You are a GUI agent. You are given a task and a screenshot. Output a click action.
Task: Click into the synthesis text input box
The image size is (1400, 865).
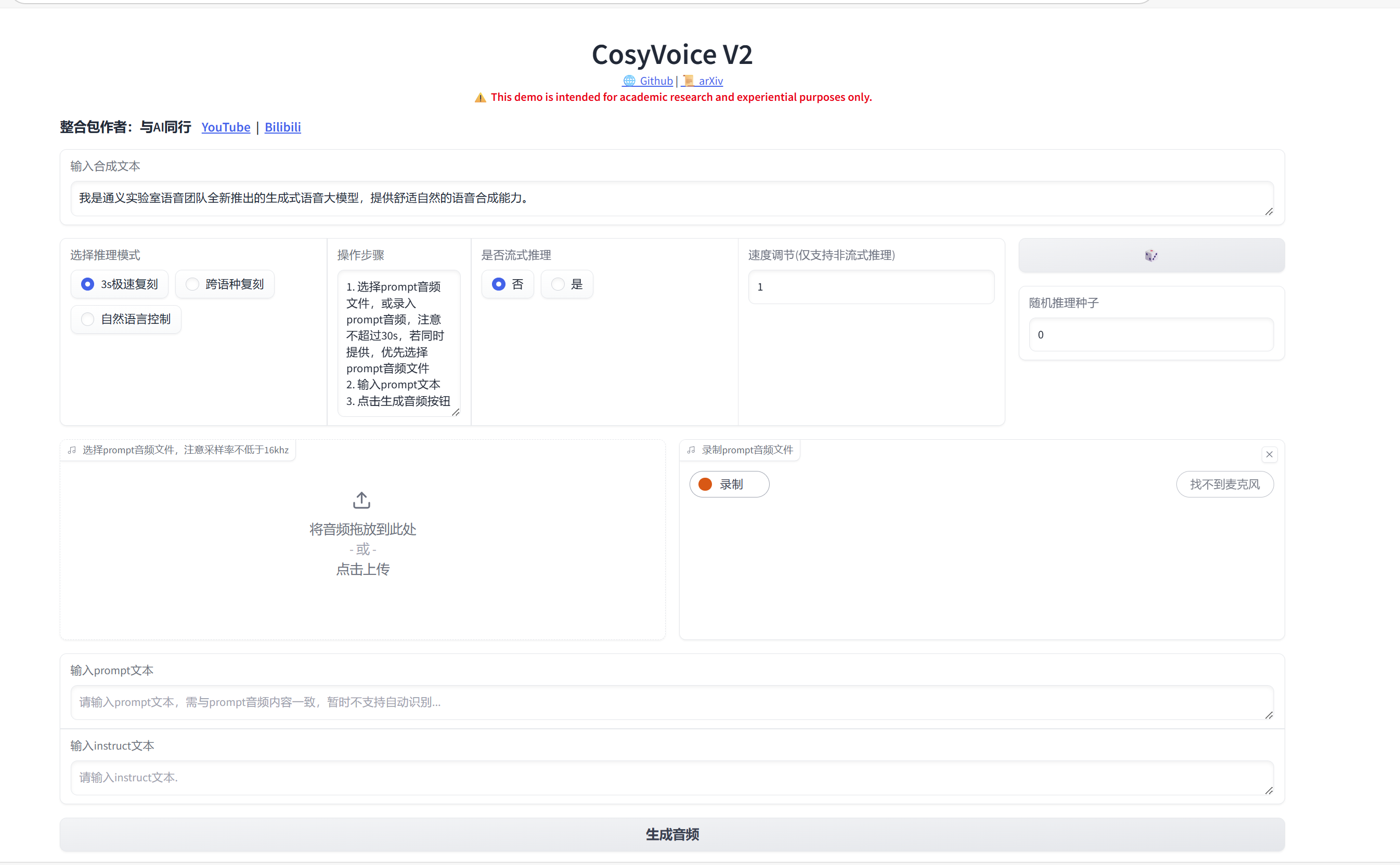tap(672, 199)
